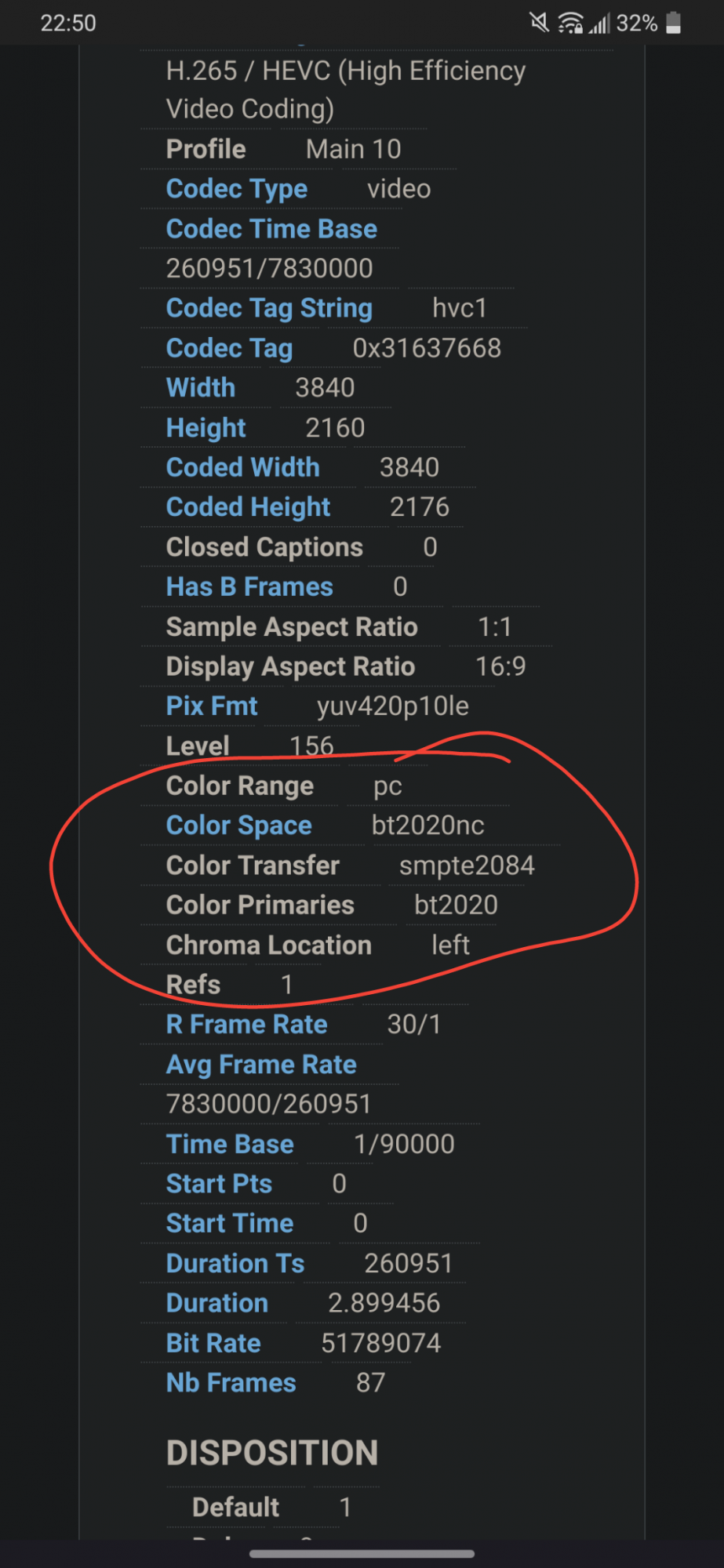Image resolution: width=724 pixels, height=1568 pixels.
Task: Open the Codec Time Base link
Action: pos(271,229)
